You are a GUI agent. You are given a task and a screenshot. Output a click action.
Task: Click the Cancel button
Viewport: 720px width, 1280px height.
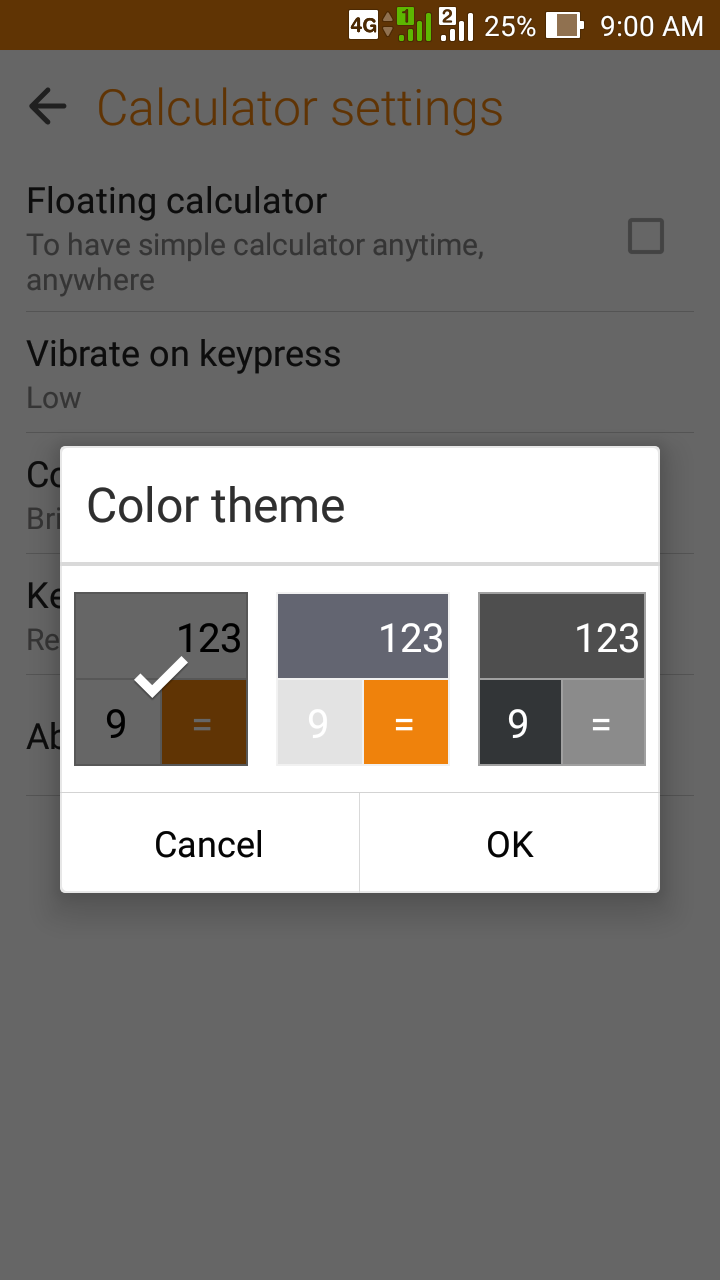tap(209, 843)
